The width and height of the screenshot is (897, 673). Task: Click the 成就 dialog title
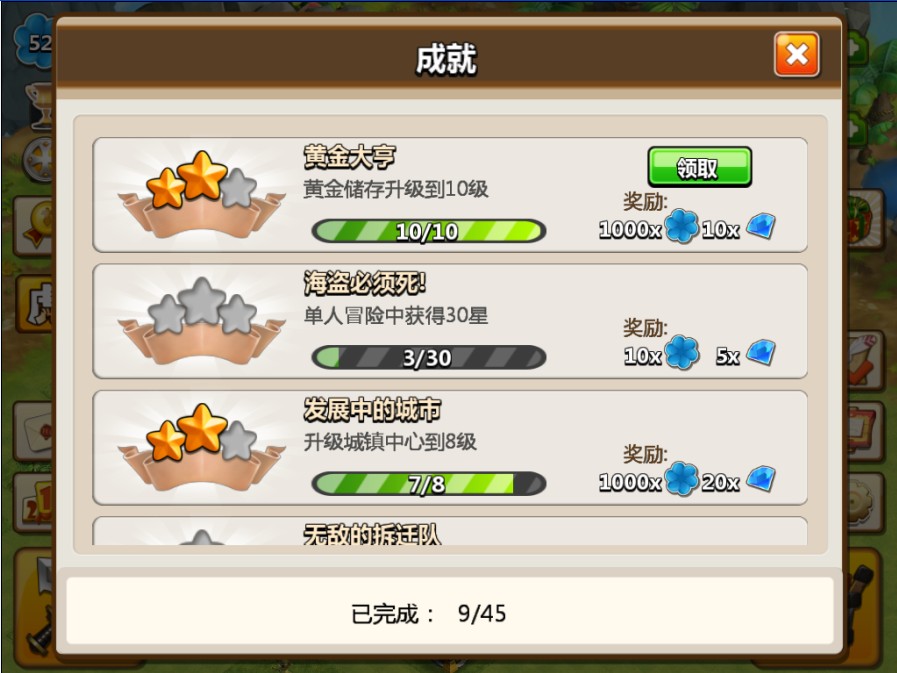click(x=446, y=59)
